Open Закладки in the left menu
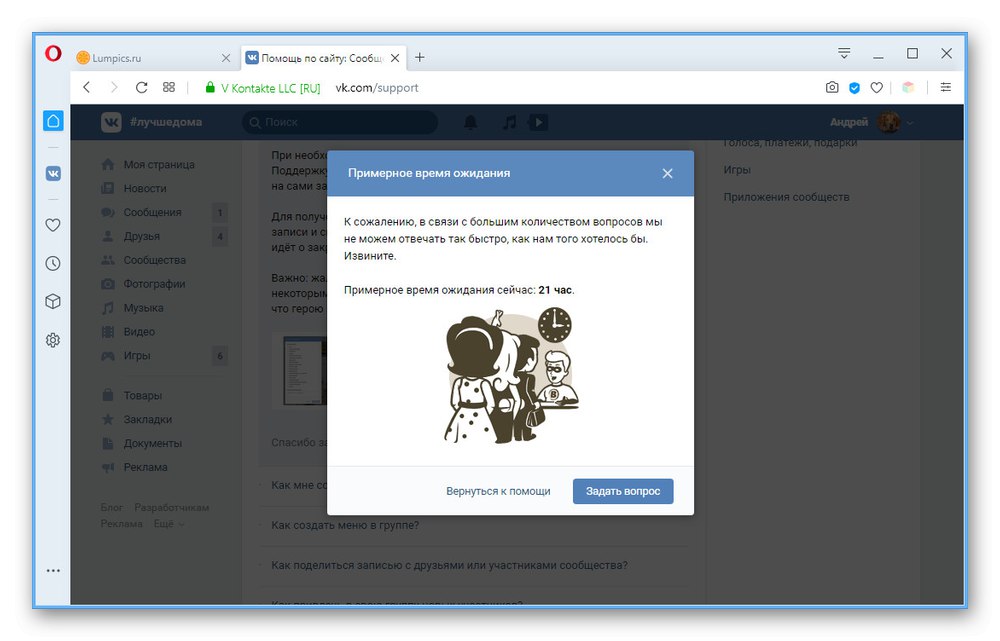 point(136,420)
